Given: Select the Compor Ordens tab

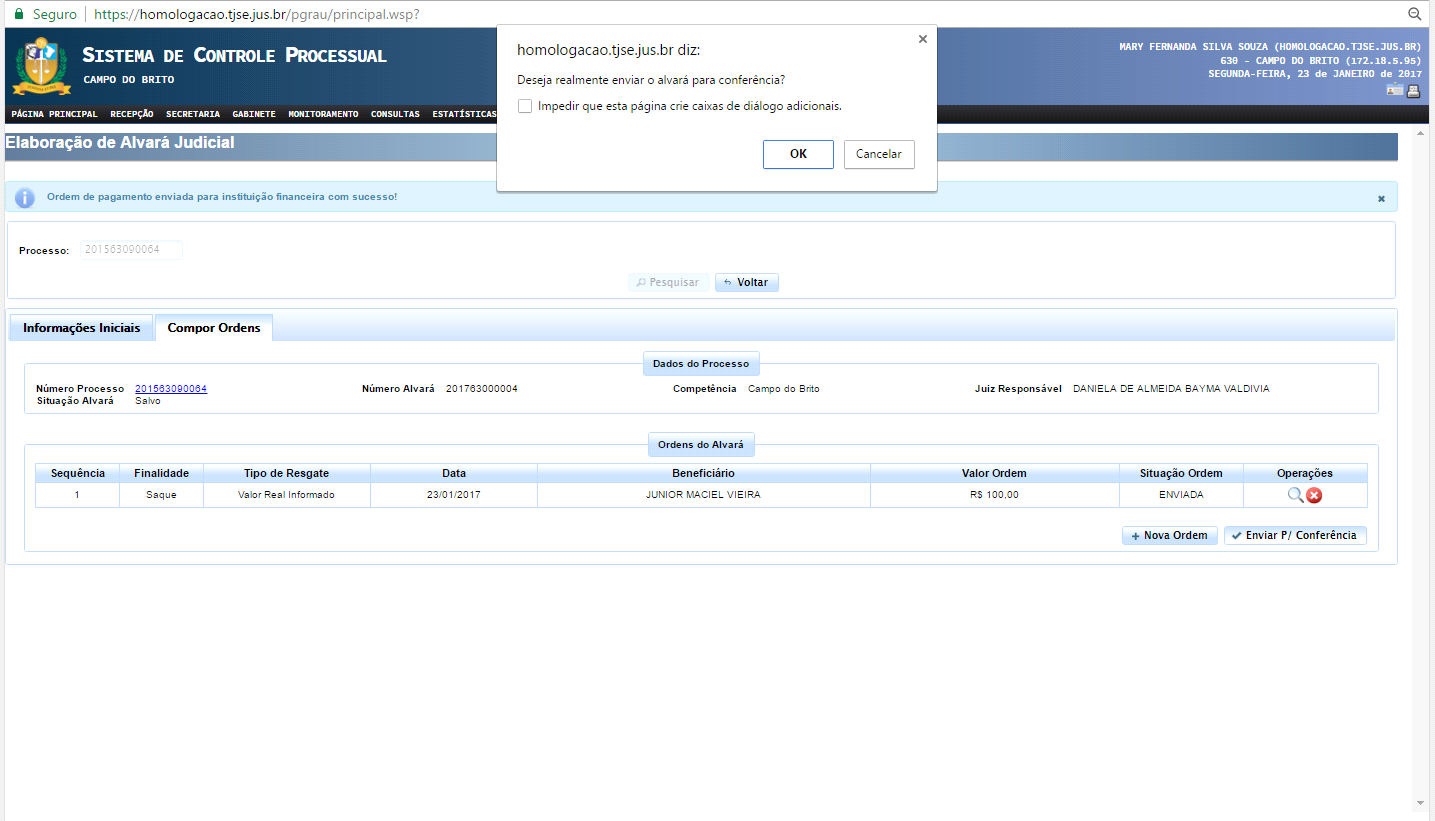Looking at the screenshot, I should point(214,328).
